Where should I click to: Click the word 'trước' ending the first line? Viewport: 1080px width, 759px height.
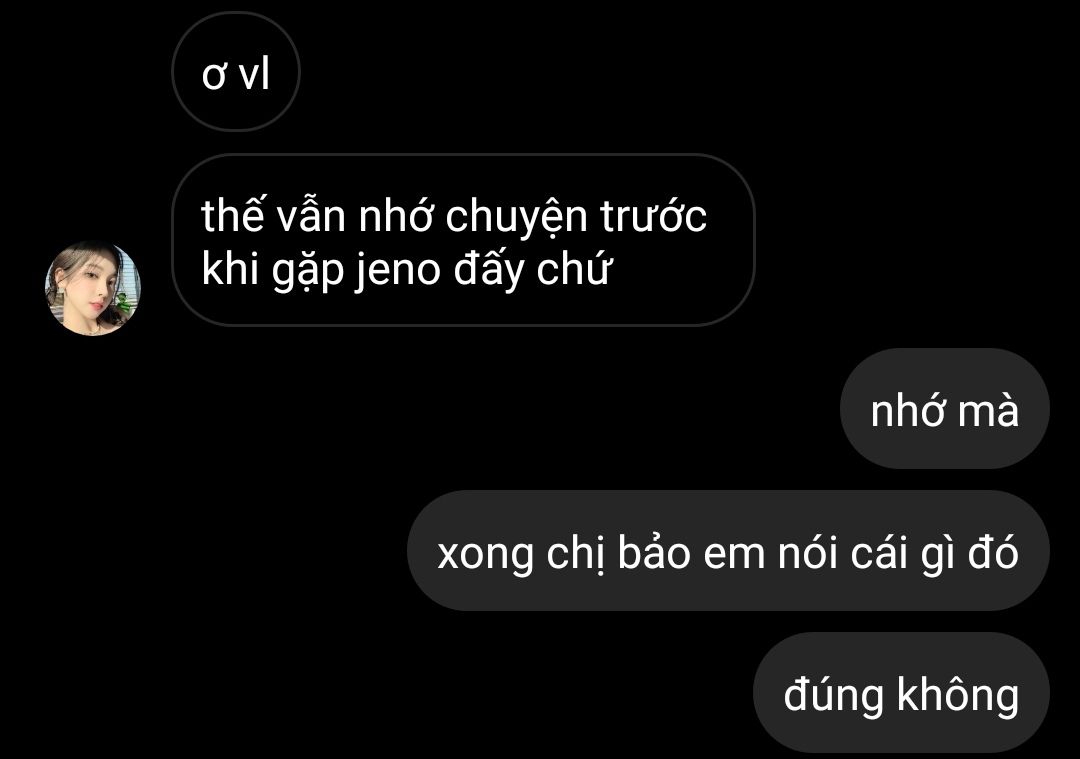653,216
